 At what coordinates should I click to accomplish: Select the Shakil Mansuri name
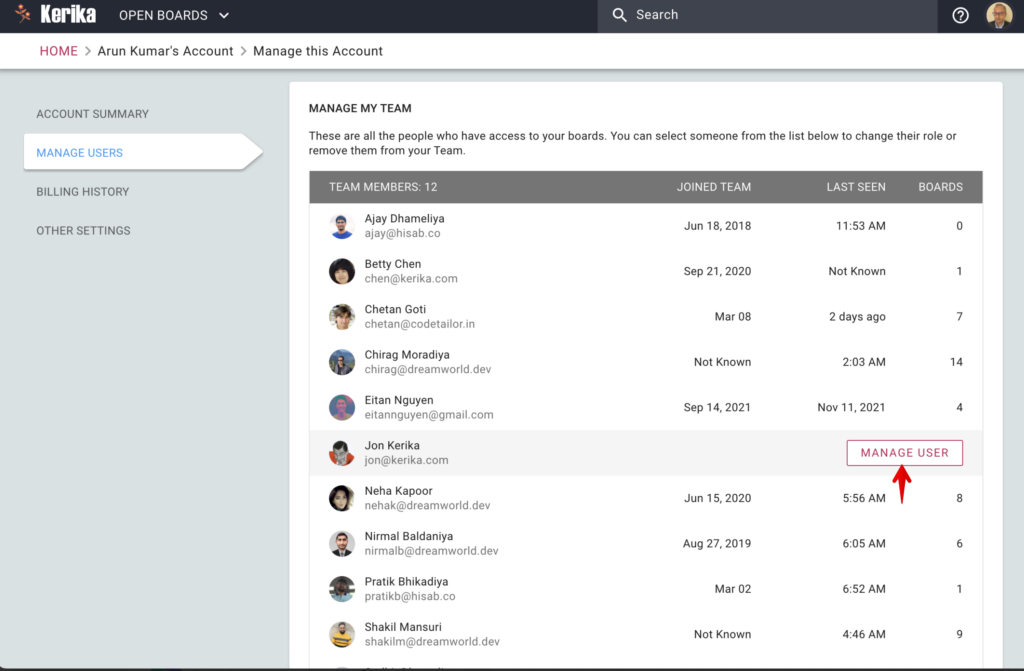coord(403,627)
